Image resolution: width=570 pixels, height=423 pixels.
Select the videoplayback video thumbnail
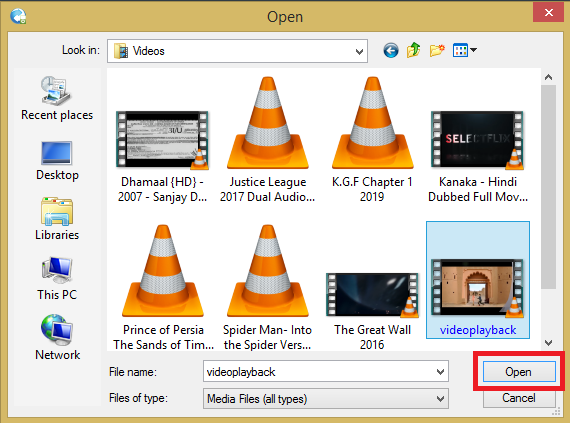(477, 288)
